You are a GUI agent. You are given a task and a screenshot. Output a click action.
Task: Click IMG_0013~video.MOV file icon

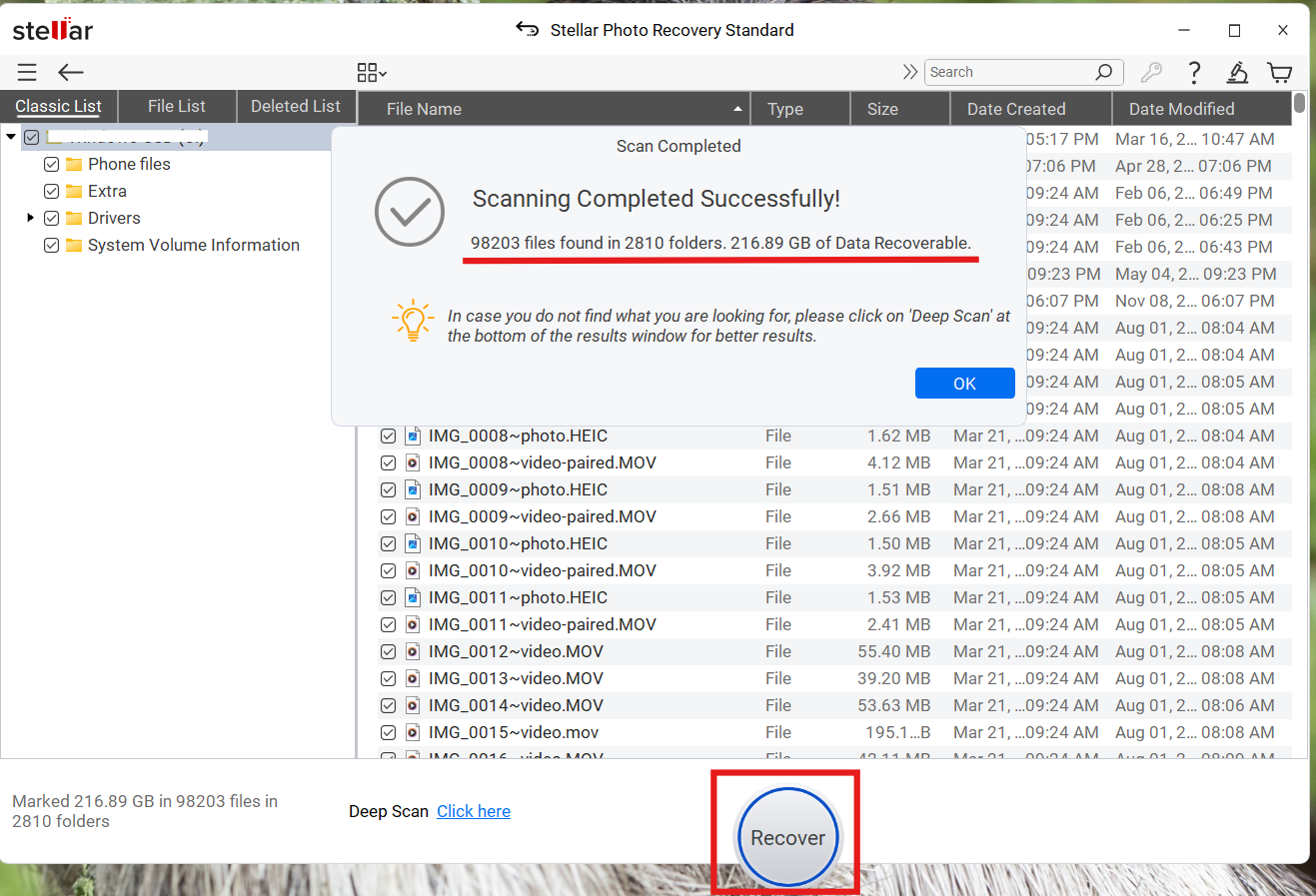(413, 678)
